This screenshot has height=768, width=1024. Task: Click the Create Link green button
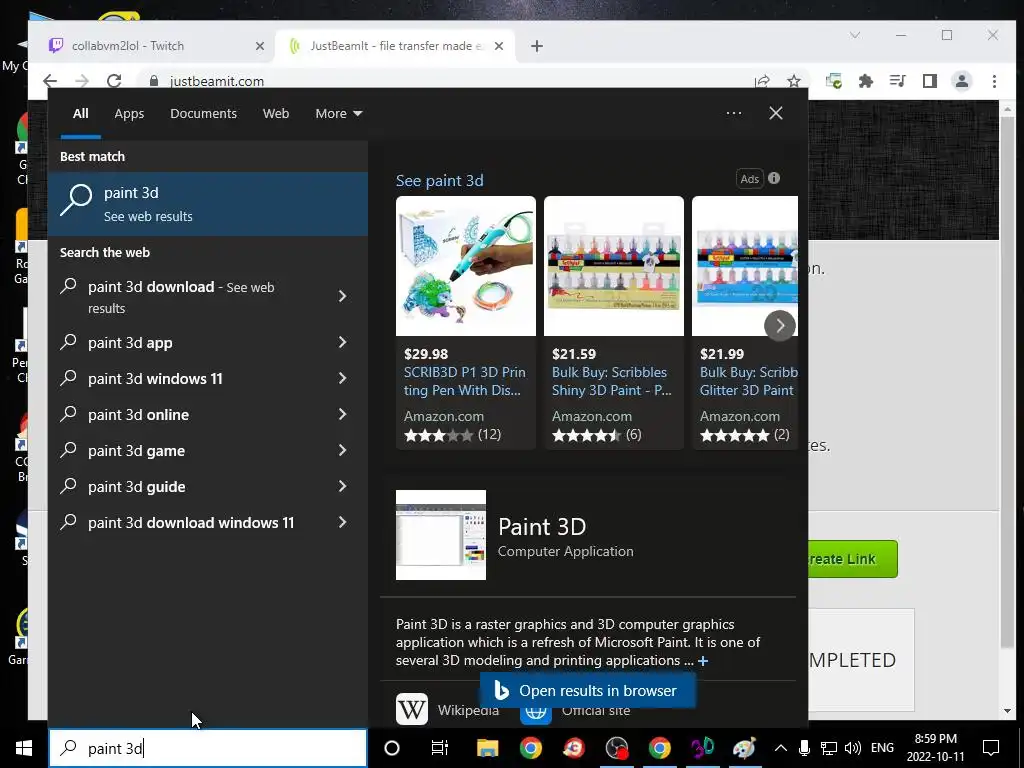(x=853, y=559)
